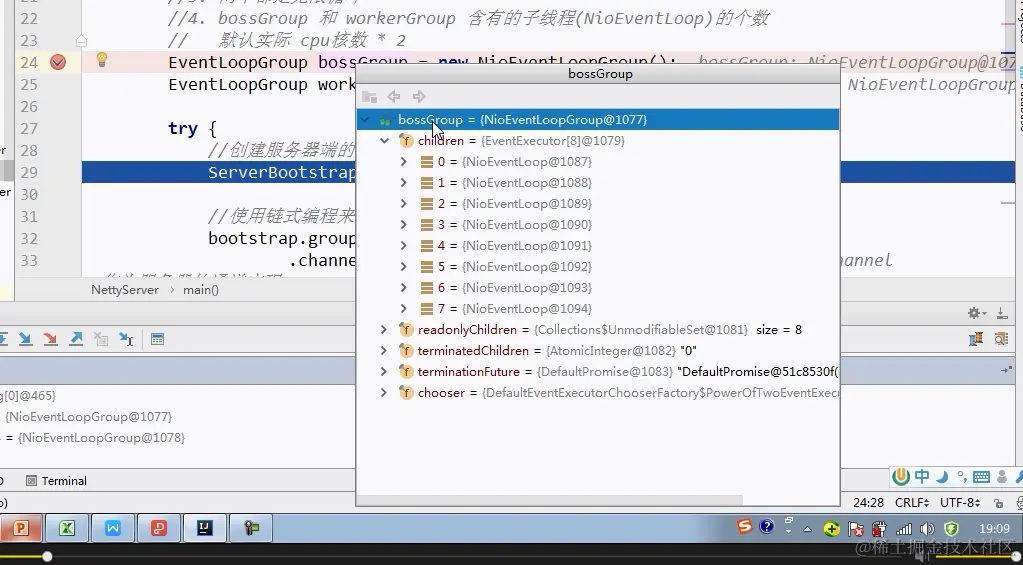Image resolution: width=1023 pixels, height=565 pixels.
Task: Expand the readonlyChildren field
Action: [384, 329]
